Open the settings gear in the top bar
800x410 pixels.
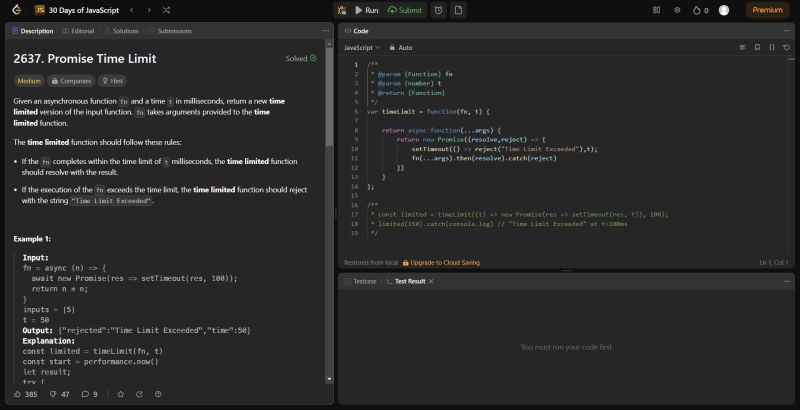677,10
